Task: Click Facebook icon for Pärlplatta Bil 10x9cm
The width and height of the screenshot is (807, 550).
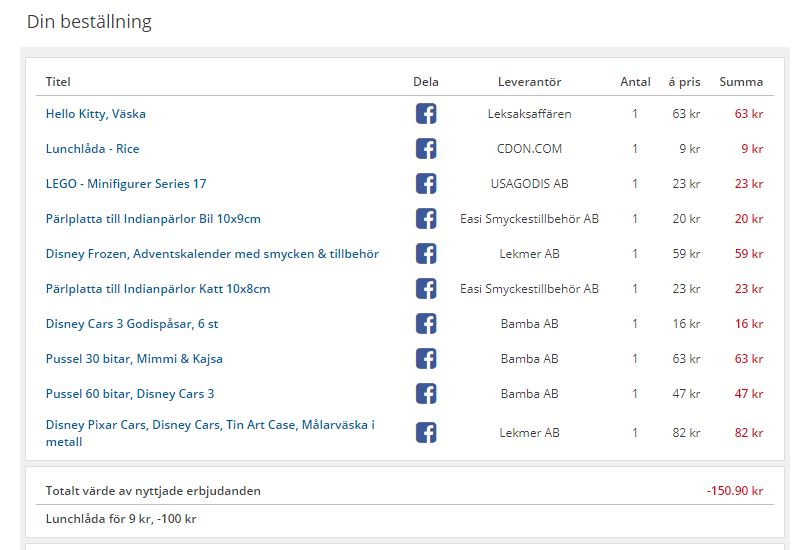Action: (x=426, y=219)
